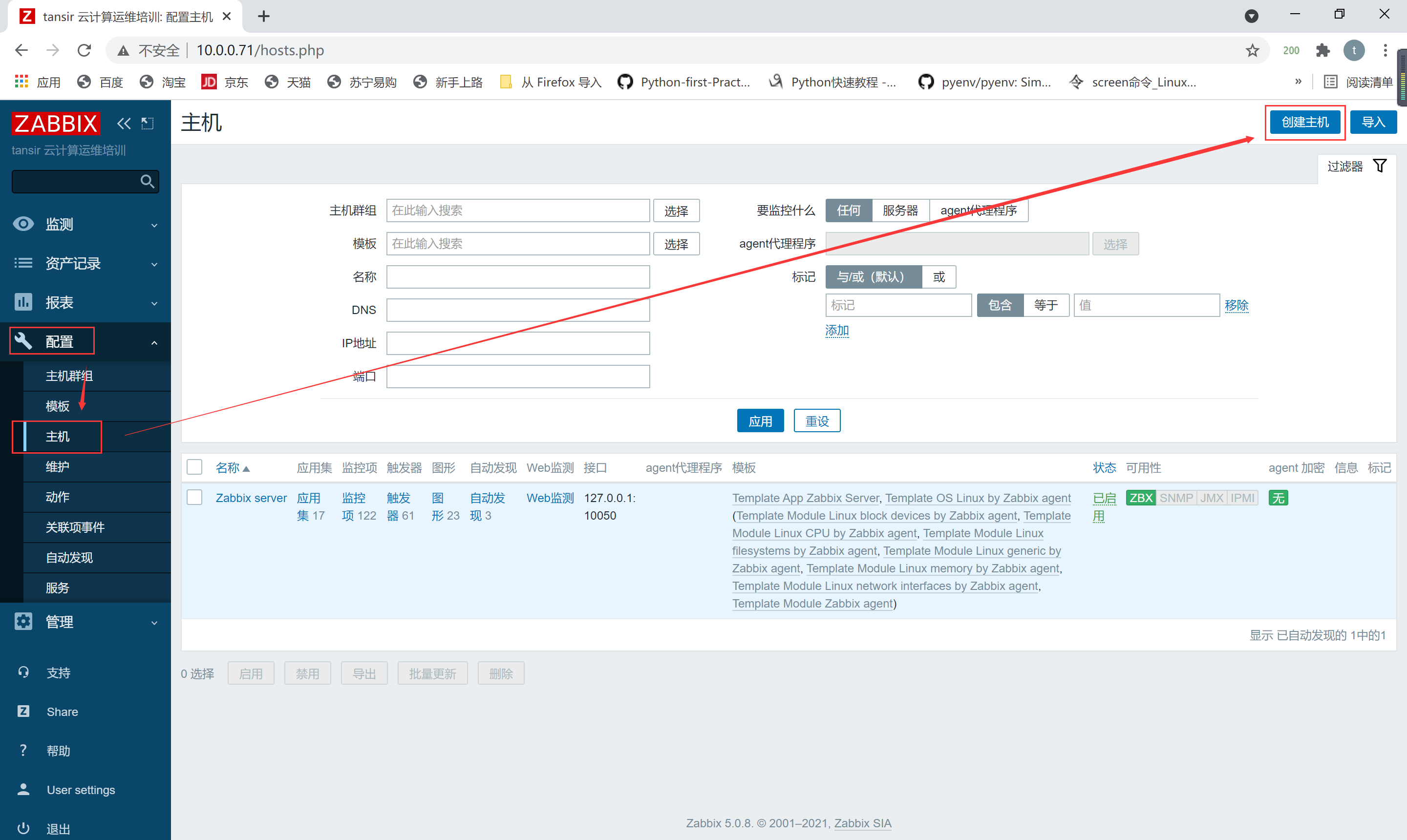Open 主机群组 in the configuration submenu
The width and height of the screenshot is (1407, 840).
coord(97,376)
